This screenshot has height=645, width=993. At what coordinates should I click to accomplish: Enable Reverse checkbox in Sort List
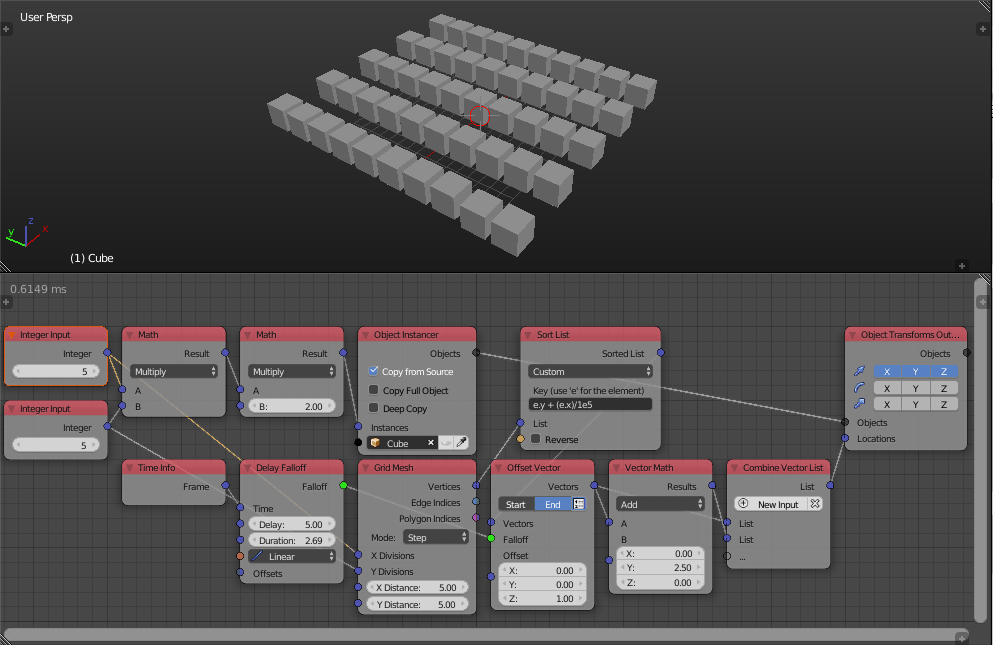tap(536, 438)
